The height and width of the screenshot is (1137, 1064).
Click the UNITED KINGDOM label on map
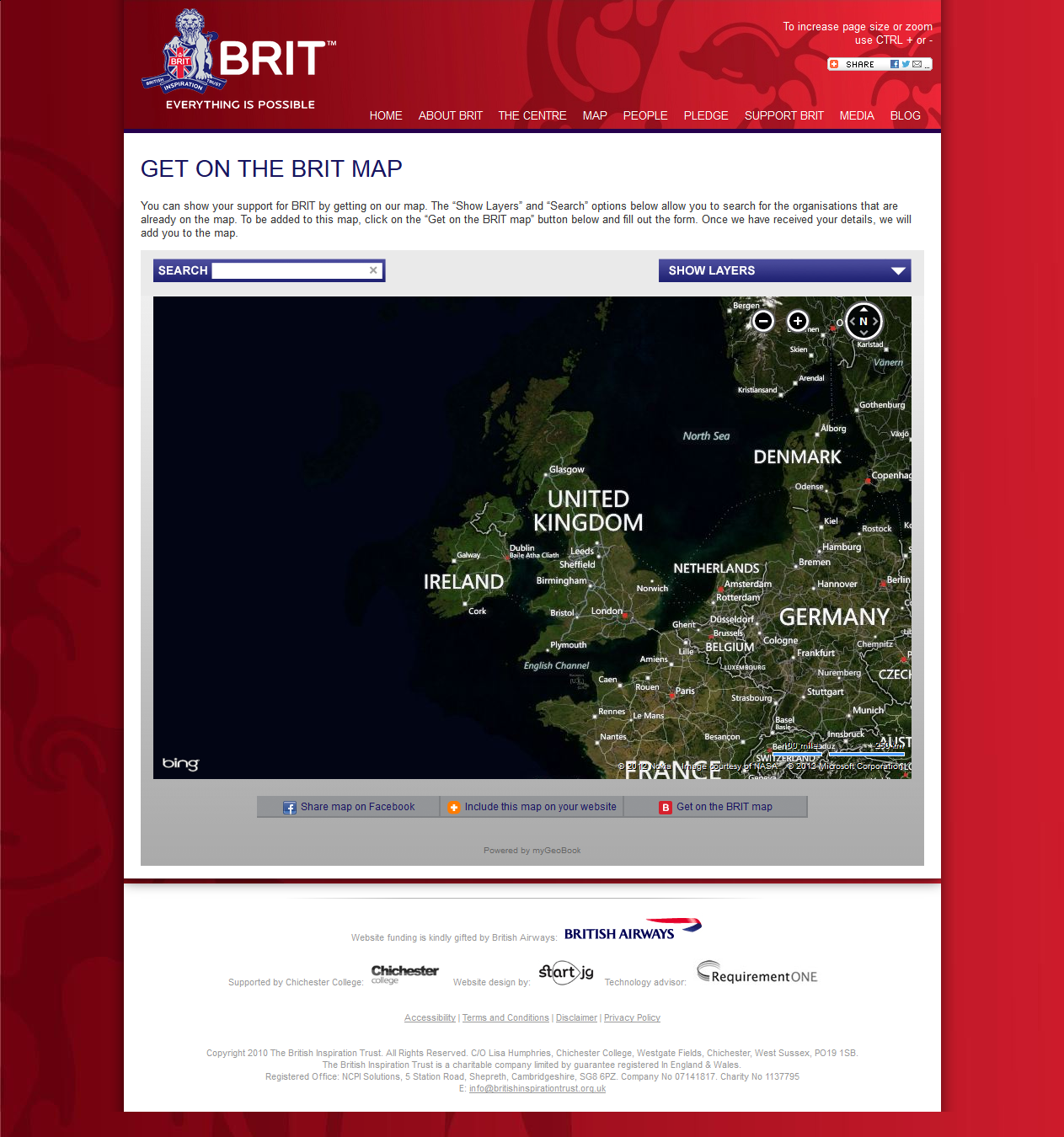coord(588,510)
